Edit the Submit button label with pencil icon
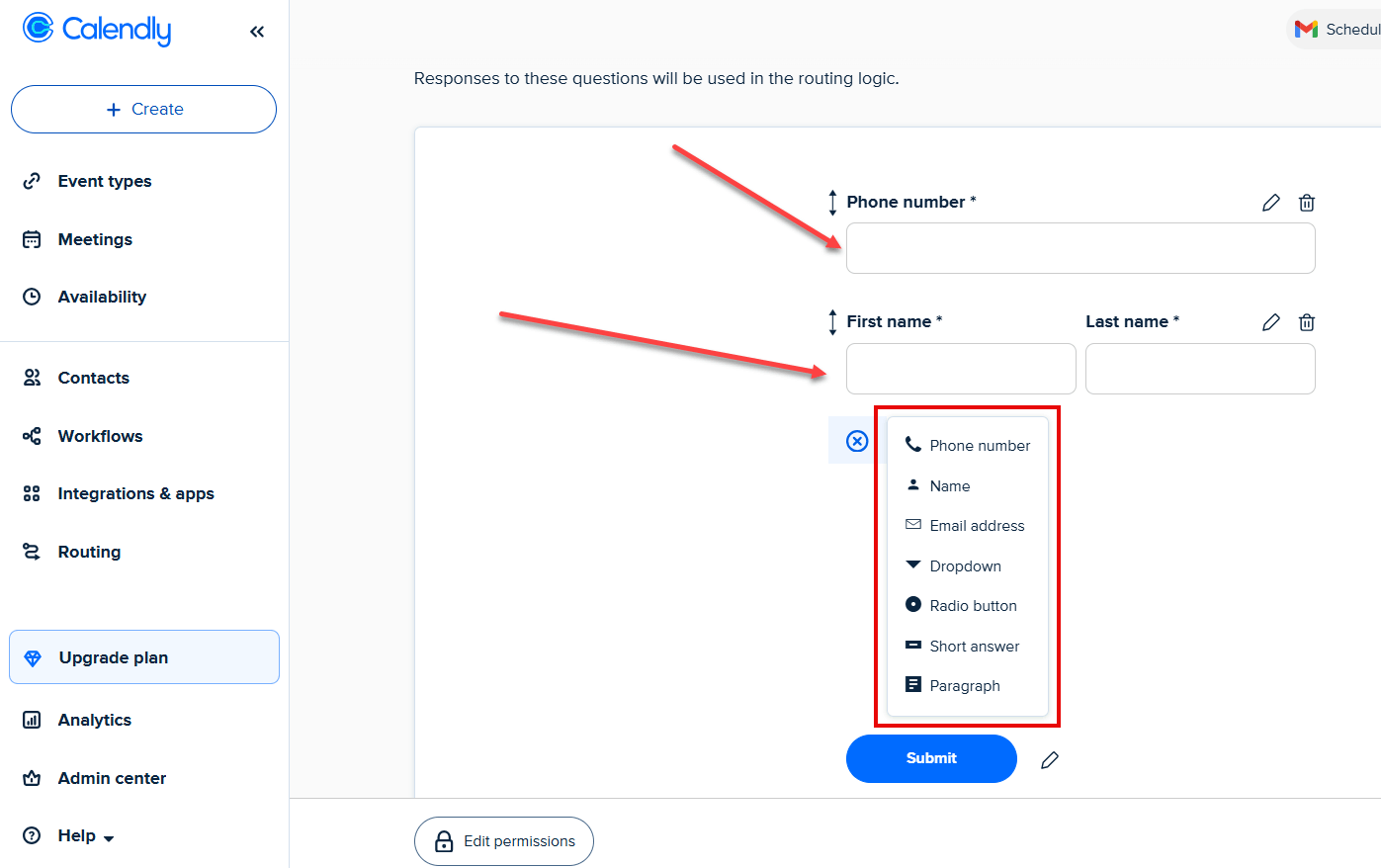Image resolution: width=1381 pixels, height=868 pixels. [1050, 759]
